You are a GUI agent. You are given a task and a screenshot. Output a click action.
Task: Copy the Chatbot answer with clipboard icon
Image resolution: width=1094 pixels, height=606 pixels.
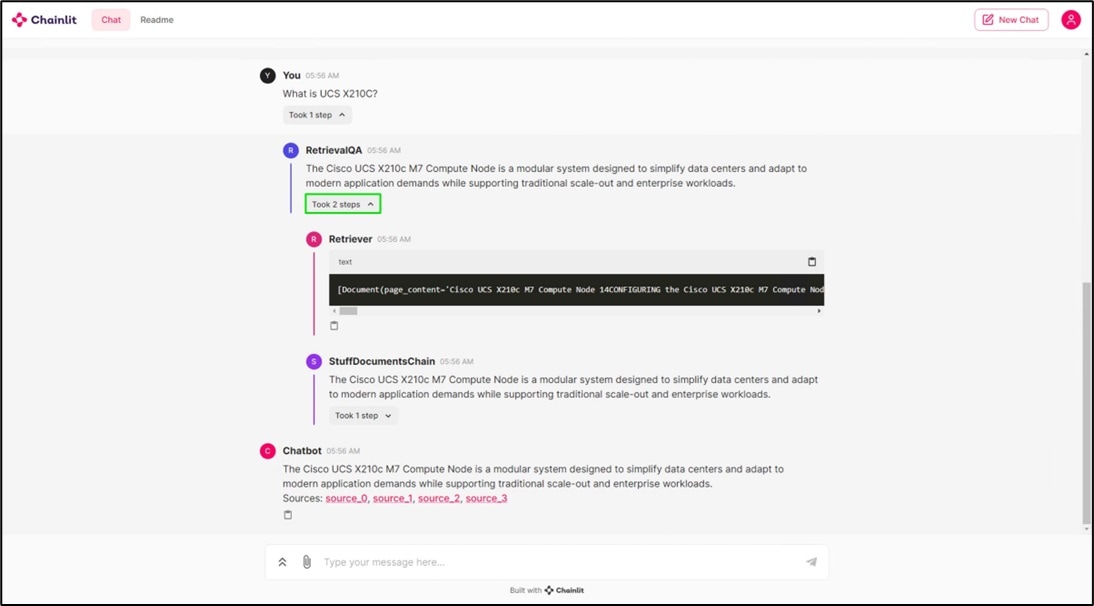tap(287, 515)
